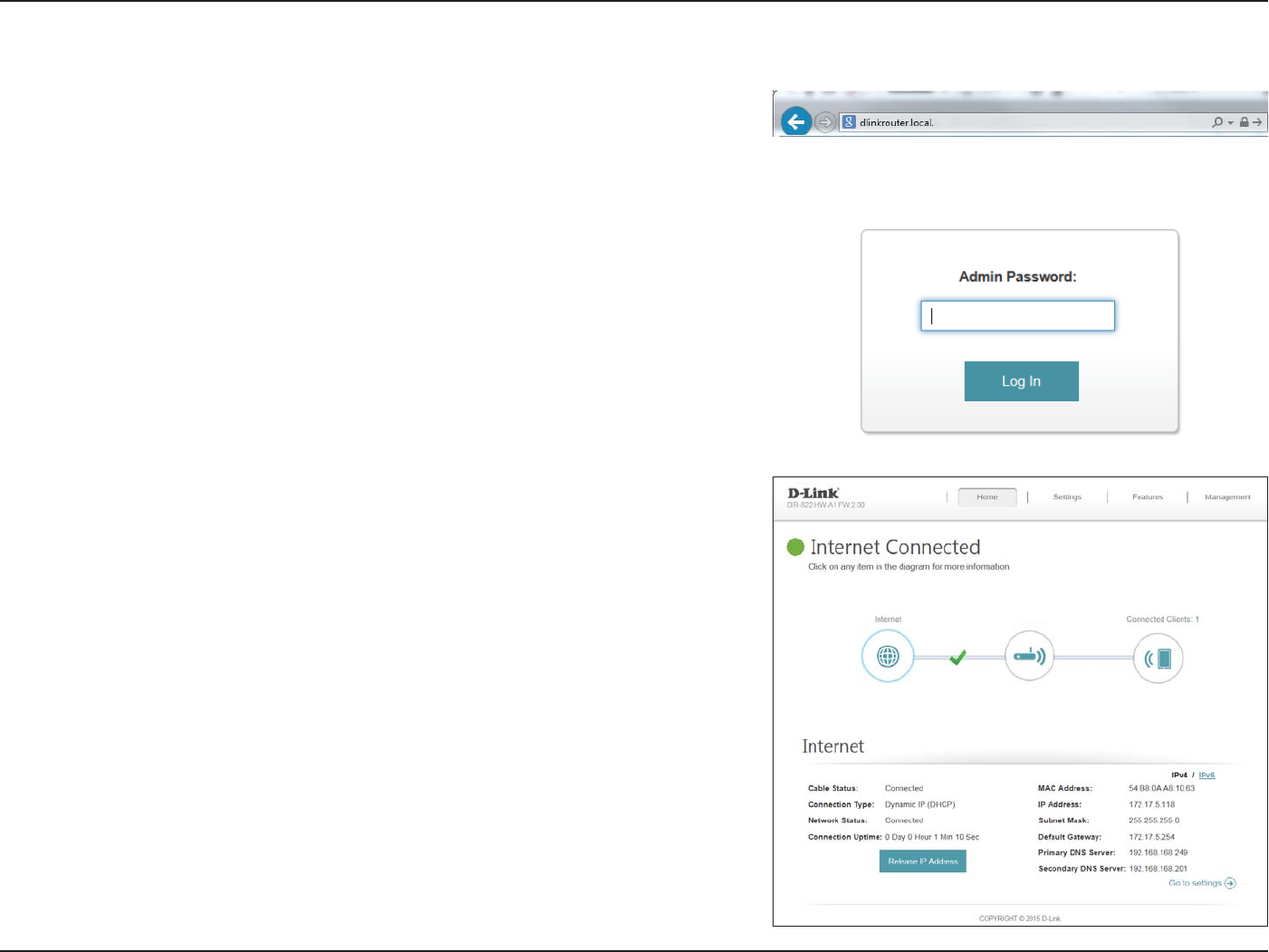Click the subnet mask value 255.255.255.0
Image resolution: width=1269 pixels, height=952 pixels.
[x=1154, y=821]
